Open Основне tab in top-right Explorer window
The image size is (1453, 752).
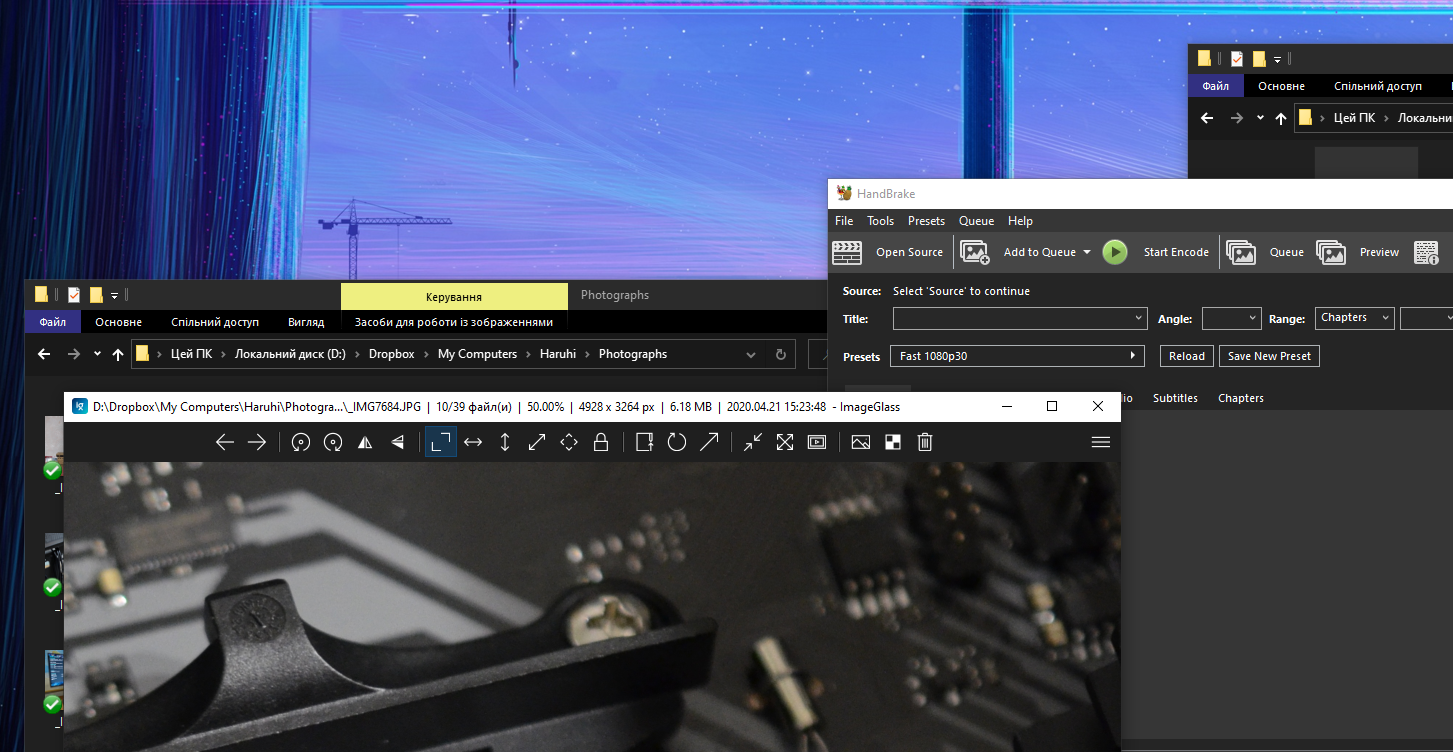(1281, 86)
